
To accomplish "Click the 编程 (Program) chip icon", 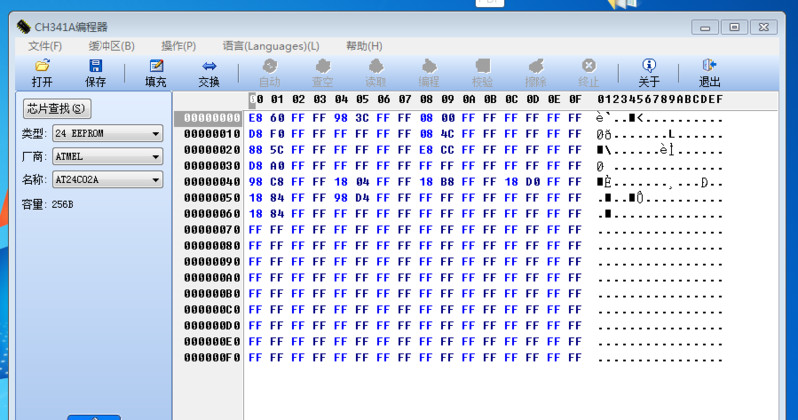I will pos(429,66).
